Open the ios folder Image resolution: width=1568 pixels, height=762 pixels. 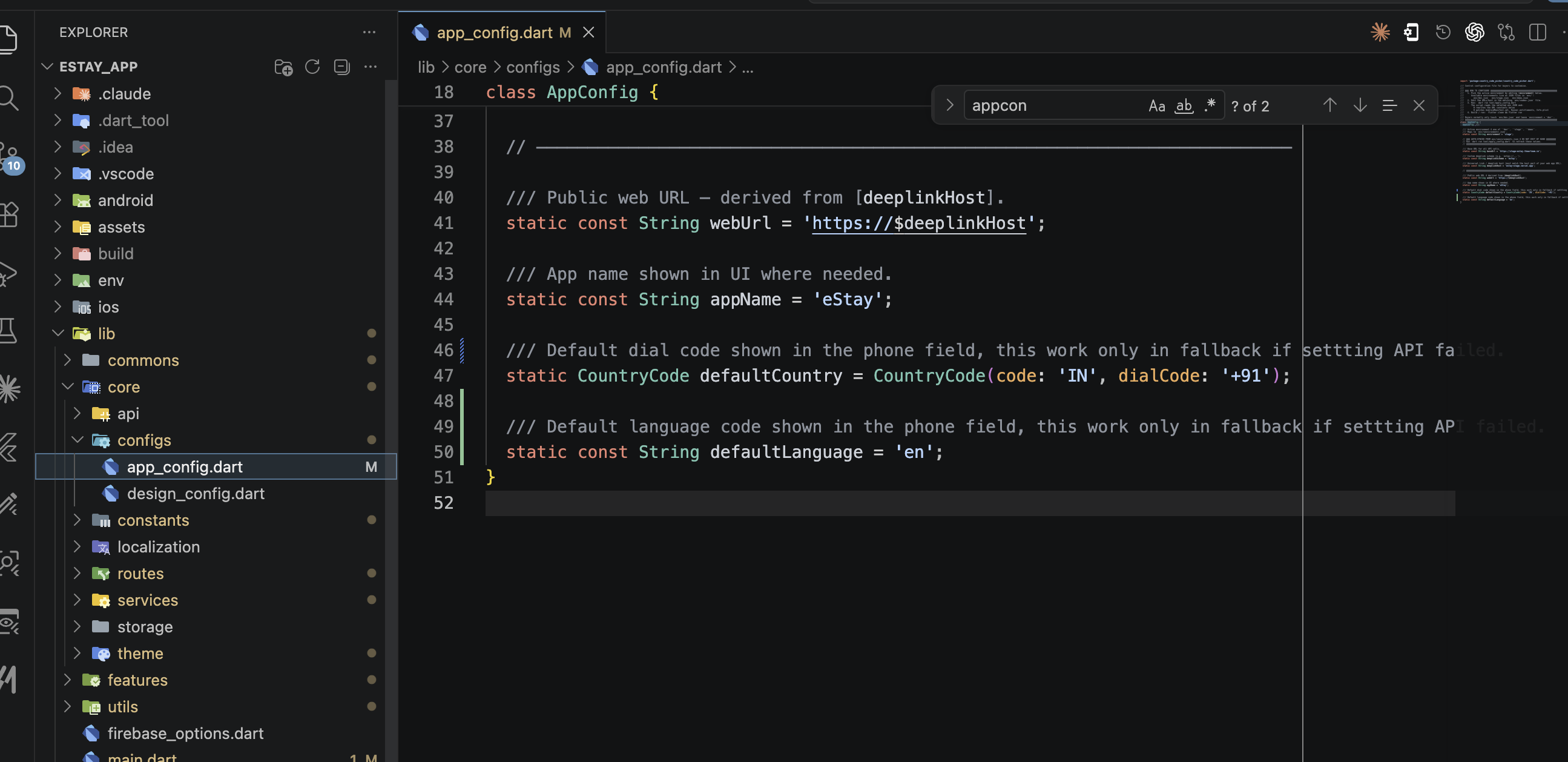pyautogui.click(x=108, y=307)
